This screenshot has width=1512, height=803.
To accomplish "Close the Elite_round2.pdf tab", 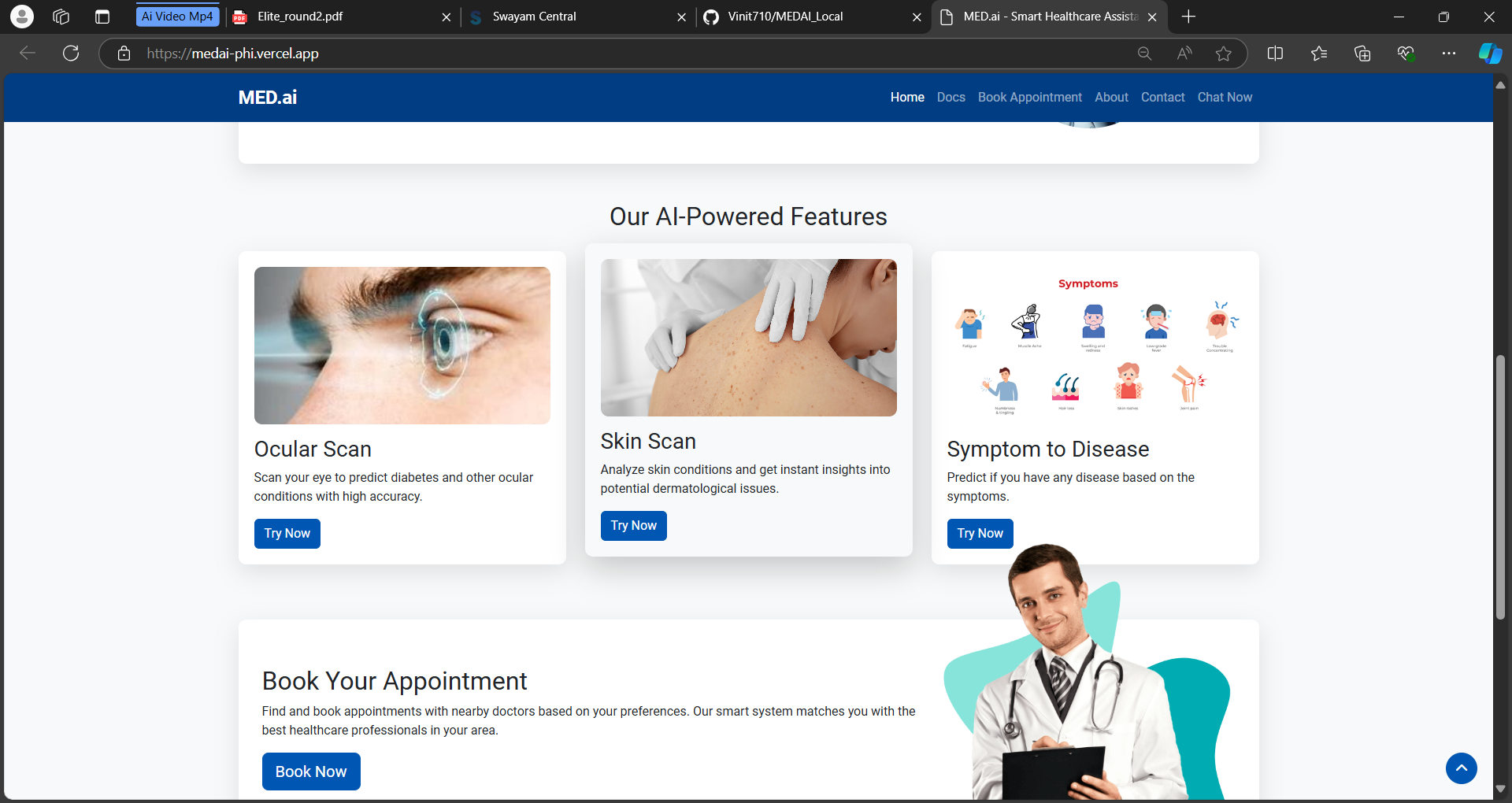I will 447,17.
